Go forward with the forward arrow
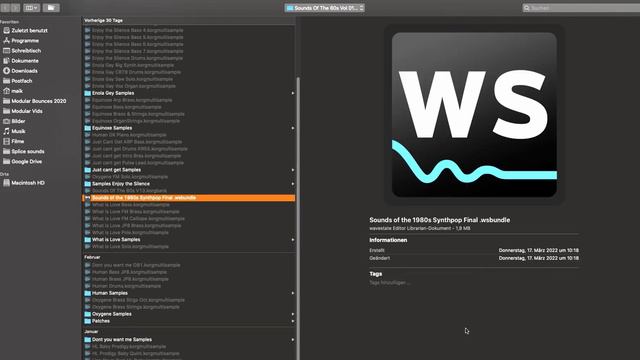The width and height of the screenshot is (640, 360). click(15, 8)
